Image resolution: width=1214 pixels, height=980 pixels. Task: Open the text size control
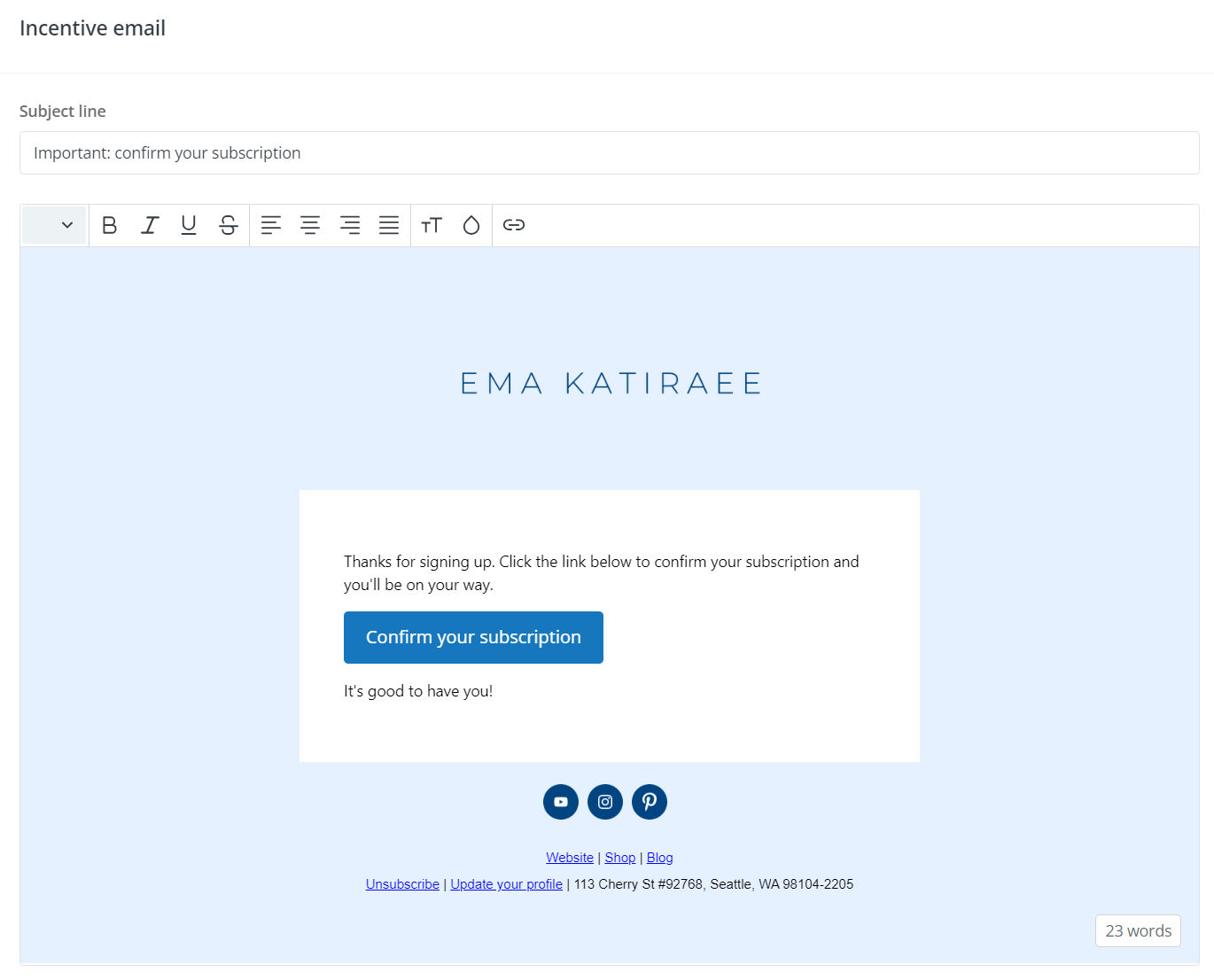tap(432, 225)
